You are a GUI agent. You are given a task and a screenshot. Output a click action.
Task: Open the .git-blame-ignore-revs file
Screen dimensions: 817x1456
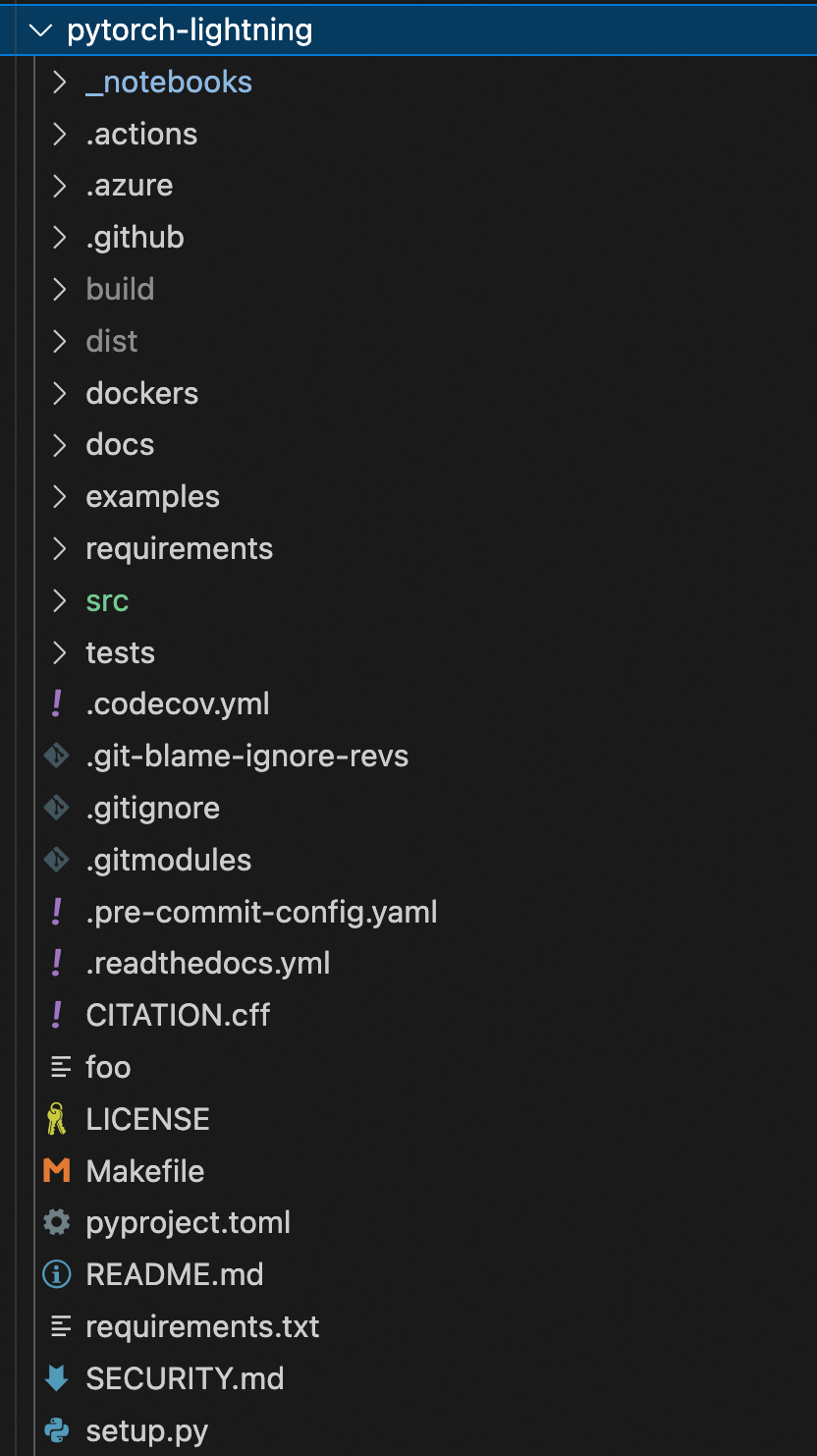pyautogui.click(x=246, y=756)
